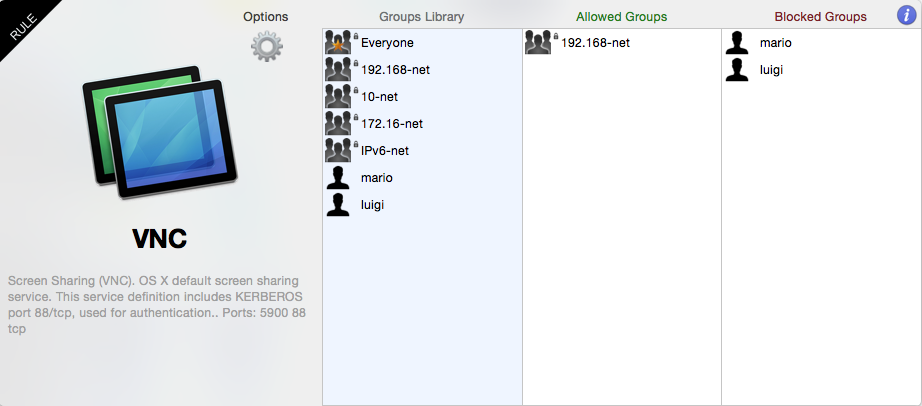Viewport: 922px width, 406px height.
Task: Click luigi's user icon in Blocked Groups
Action: pyautogui.click(x=738, y=70)
